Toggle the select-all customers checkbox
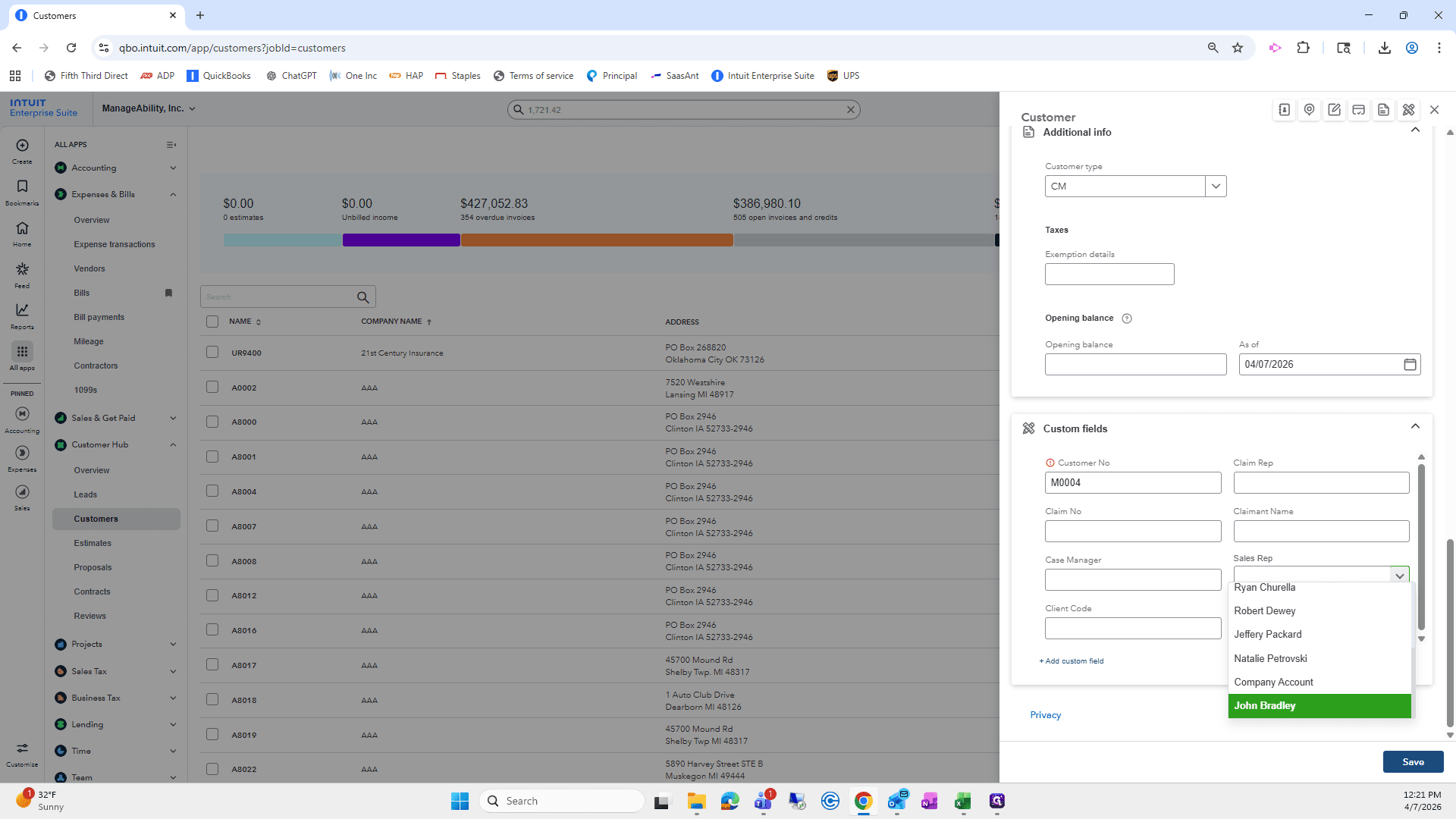Image resolution: width=1456 pixels, height=819 pixels. pos(212,322)
